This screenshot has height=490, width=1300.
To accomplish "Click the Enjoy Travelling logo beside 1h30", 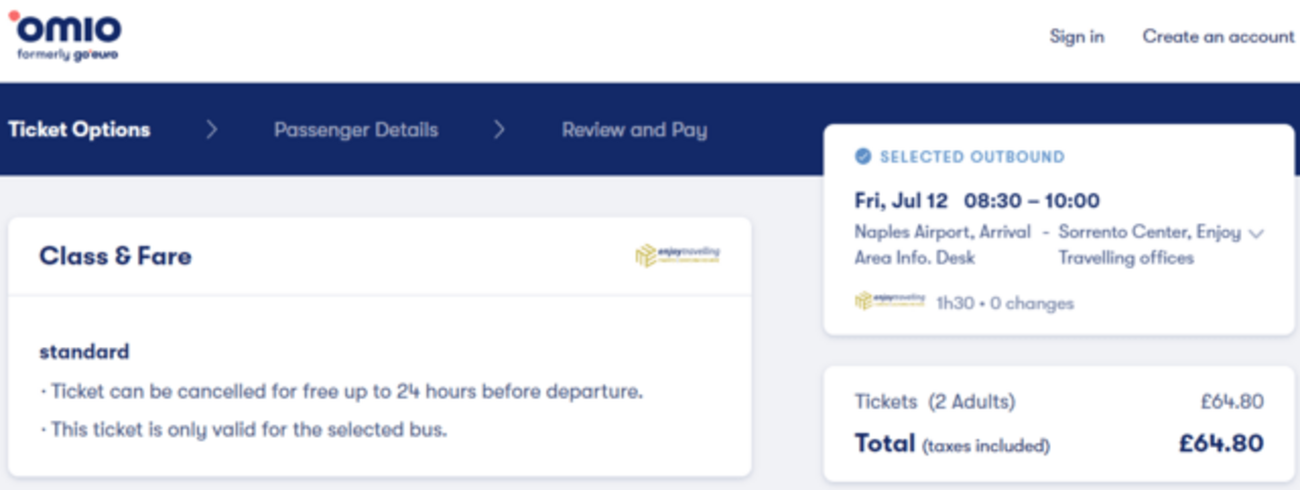I will pyautogui.click(x=890, y=301).
